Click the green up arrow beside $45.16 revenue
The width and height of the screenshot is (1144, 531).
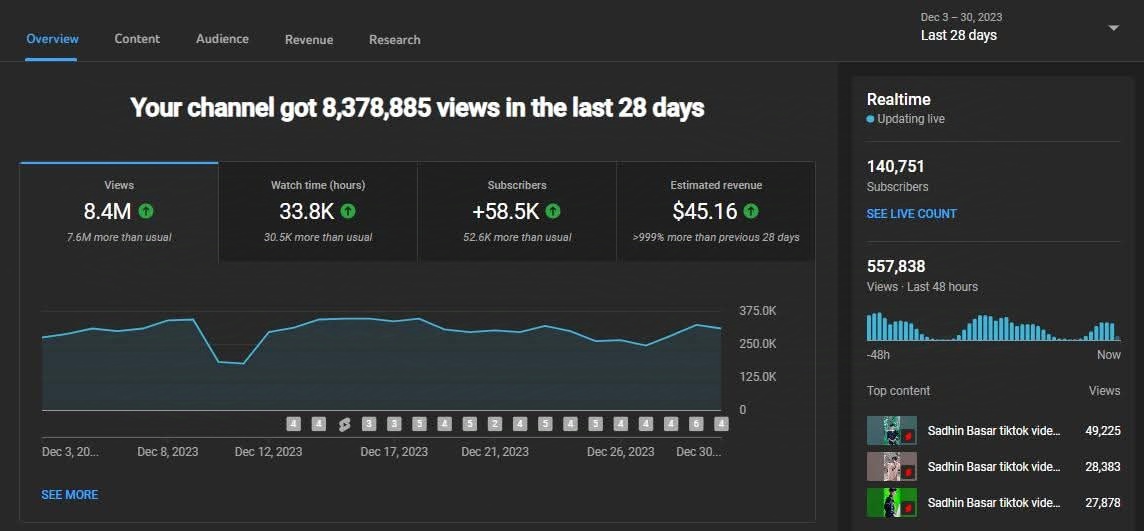click(751, 212)
